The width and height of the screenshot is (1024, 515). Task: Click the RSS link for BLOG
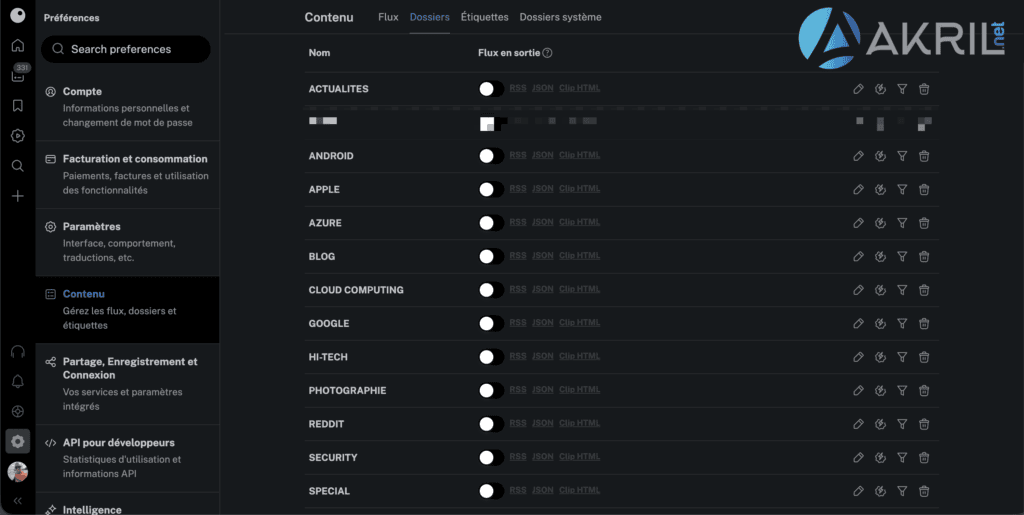(x=518, y=256)
